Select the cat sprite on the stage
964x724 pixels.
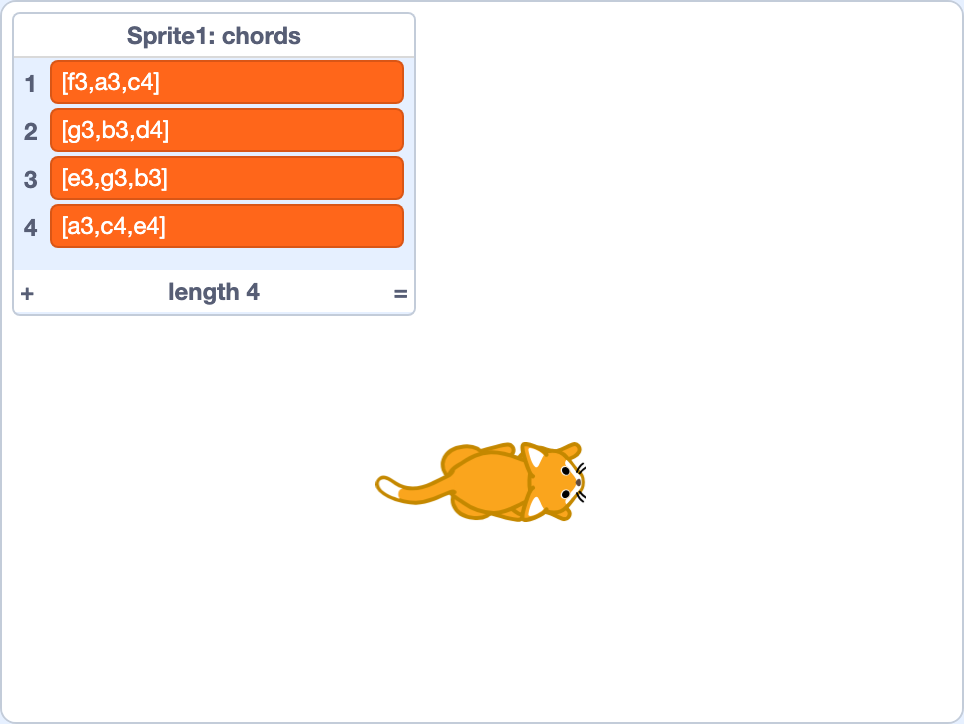(x=480, y=482)
